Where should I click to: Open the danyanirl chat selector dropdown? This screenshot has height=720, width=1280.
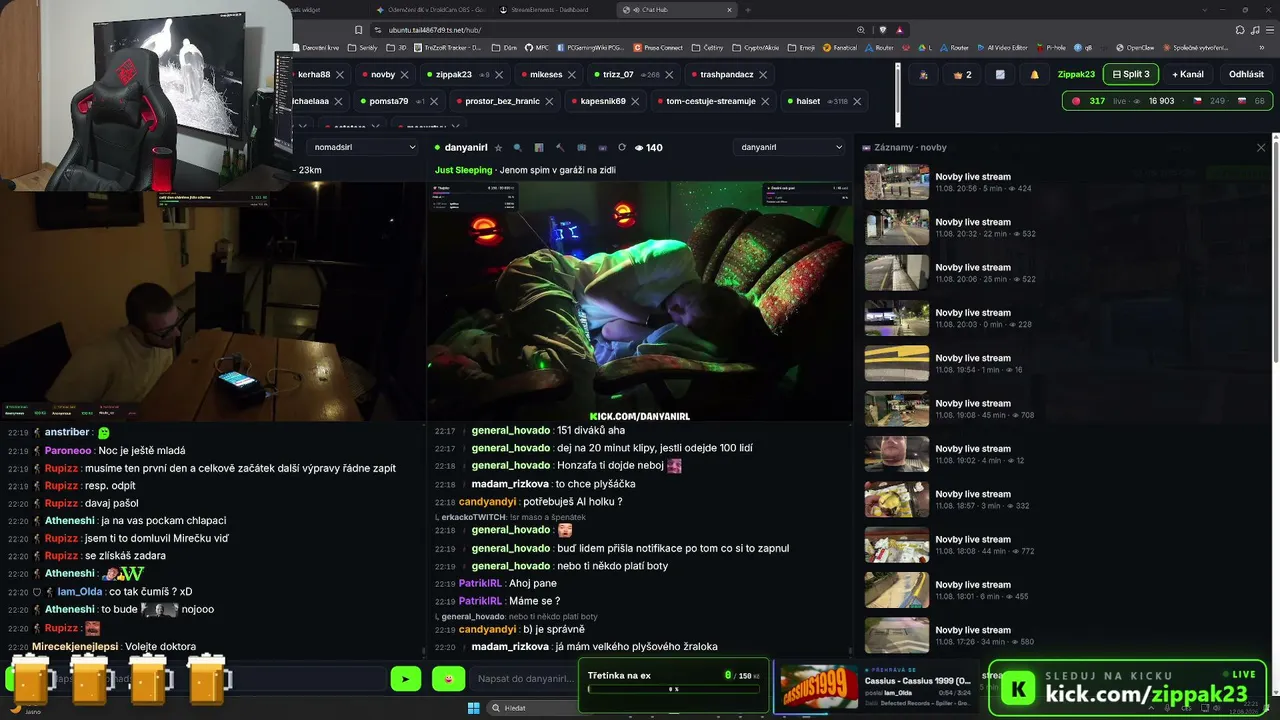(x=790, y=147)
